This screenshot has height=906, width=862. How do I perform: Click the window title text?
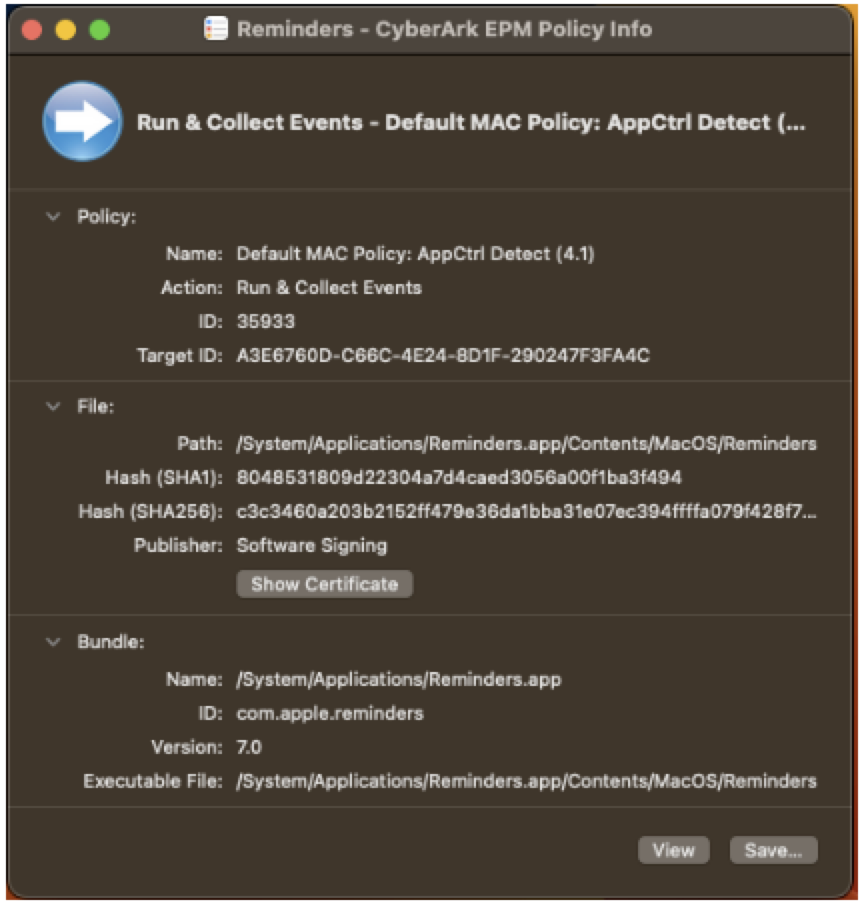point(446,29)
